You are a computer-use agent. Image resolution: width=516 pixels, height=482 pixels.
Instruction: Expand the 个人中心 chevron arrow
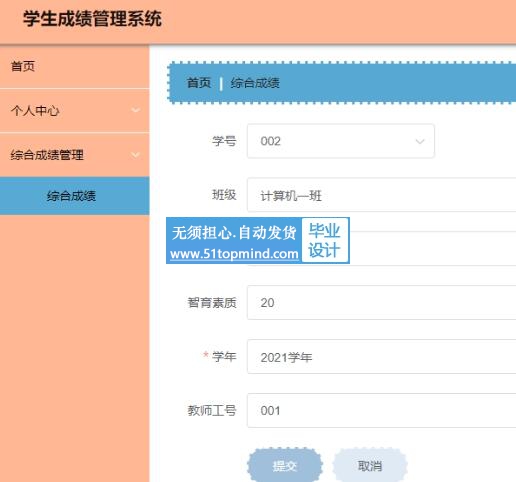click(135, 110)
